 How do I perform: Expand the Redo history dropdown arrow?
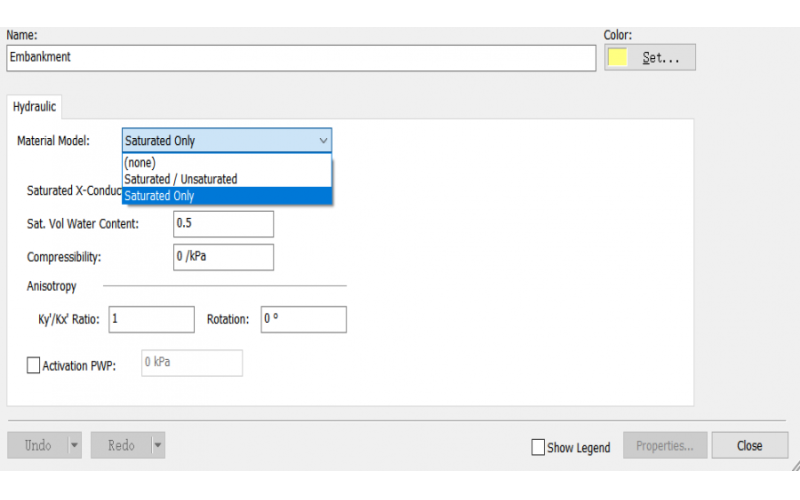point(158,446)
